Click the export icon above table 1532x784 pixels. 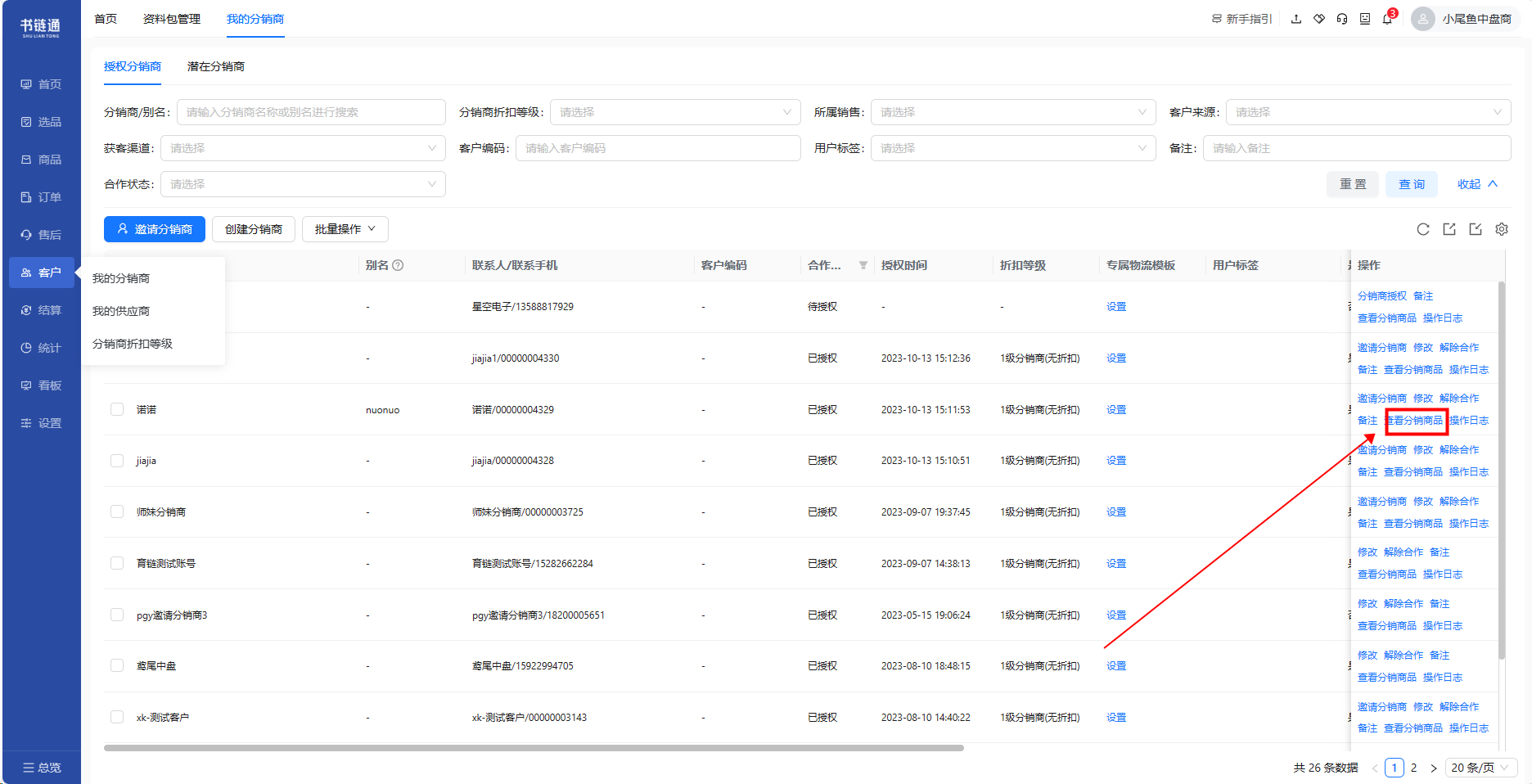1449,229
